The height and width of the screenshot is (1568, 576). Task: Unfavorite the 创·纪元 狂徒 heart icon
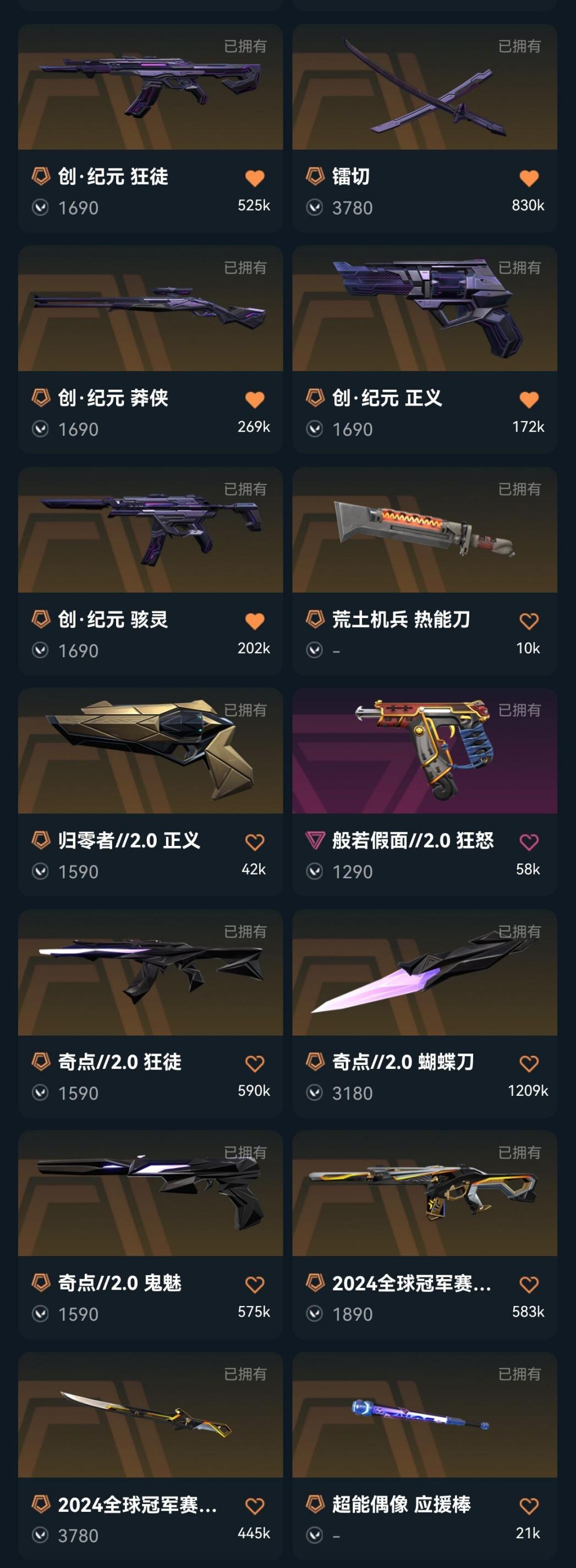254,178
